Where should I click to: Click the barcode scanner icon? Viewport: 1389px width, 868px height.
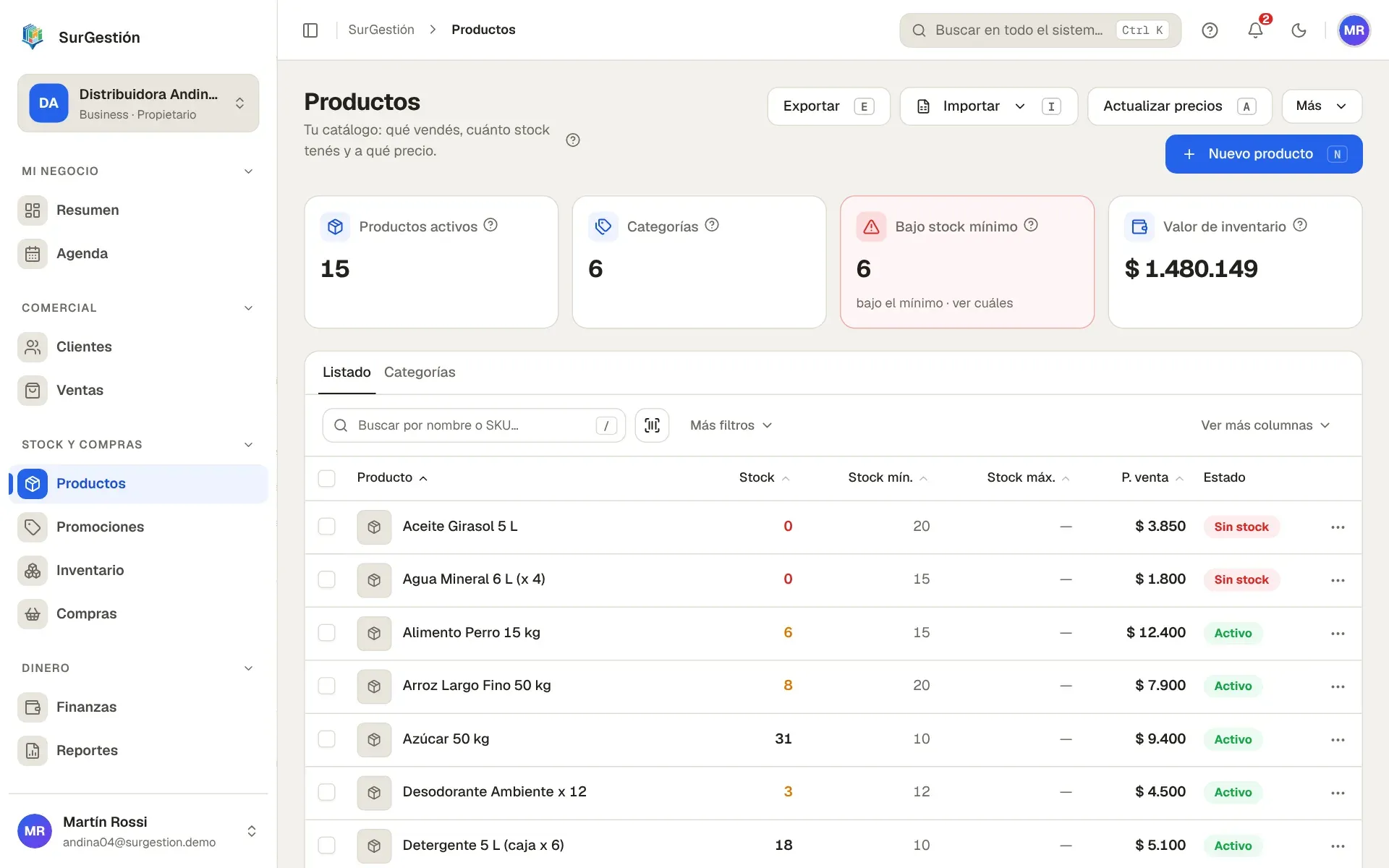[x=652, y=425]
